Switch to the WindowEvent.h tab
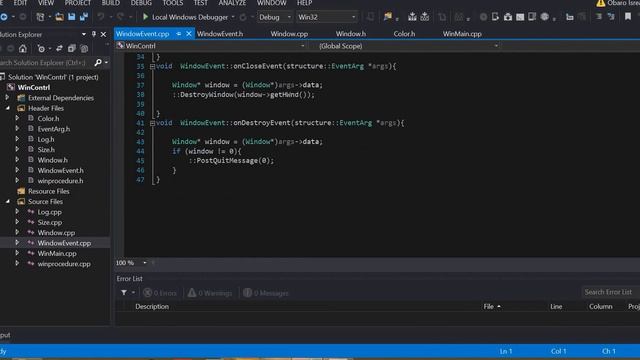The height and width of the screenshot is (360, 640). (x=220, y=34)
